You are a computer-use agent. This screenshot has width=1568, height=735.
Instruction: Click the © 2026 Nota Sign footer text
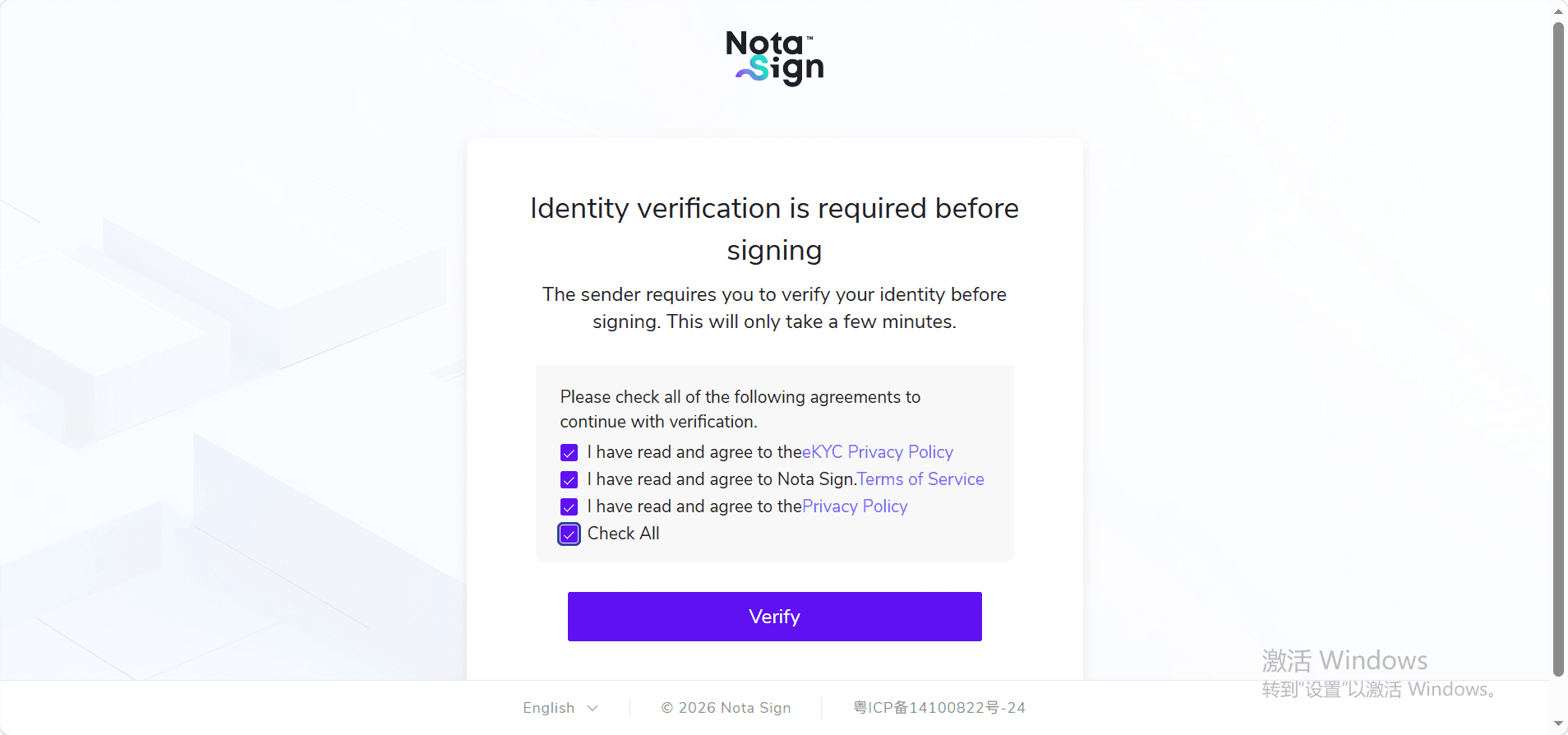[726, 708]
